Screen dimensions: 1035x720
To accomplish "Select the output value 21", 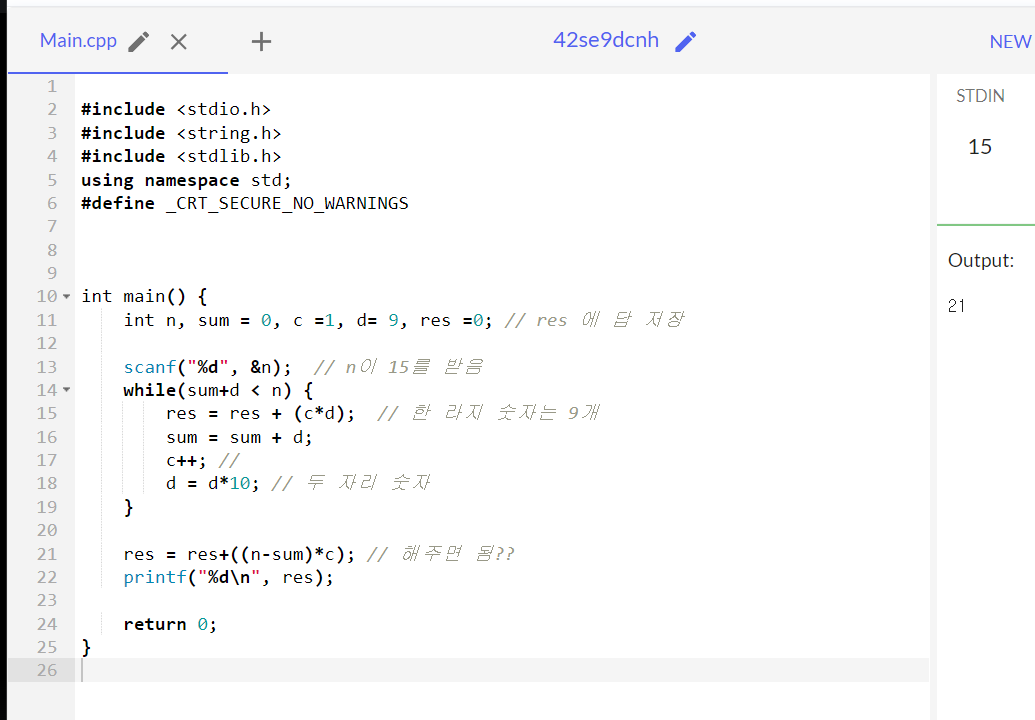I will (956, 306).
